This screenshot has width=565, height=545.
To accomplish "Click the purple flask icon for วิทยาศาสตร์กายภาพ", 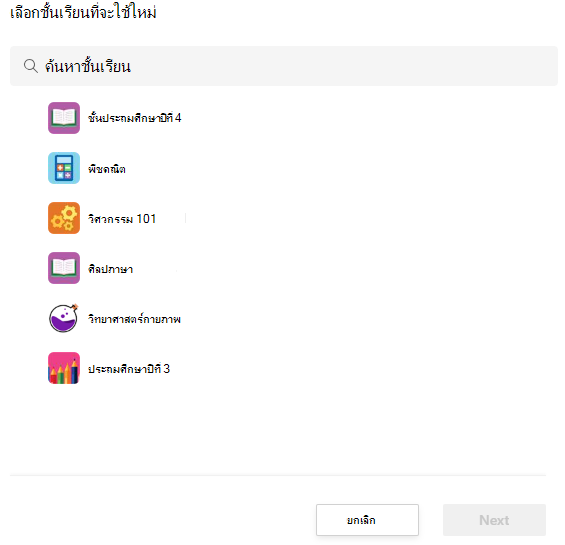I will click(x=64, y=318).
